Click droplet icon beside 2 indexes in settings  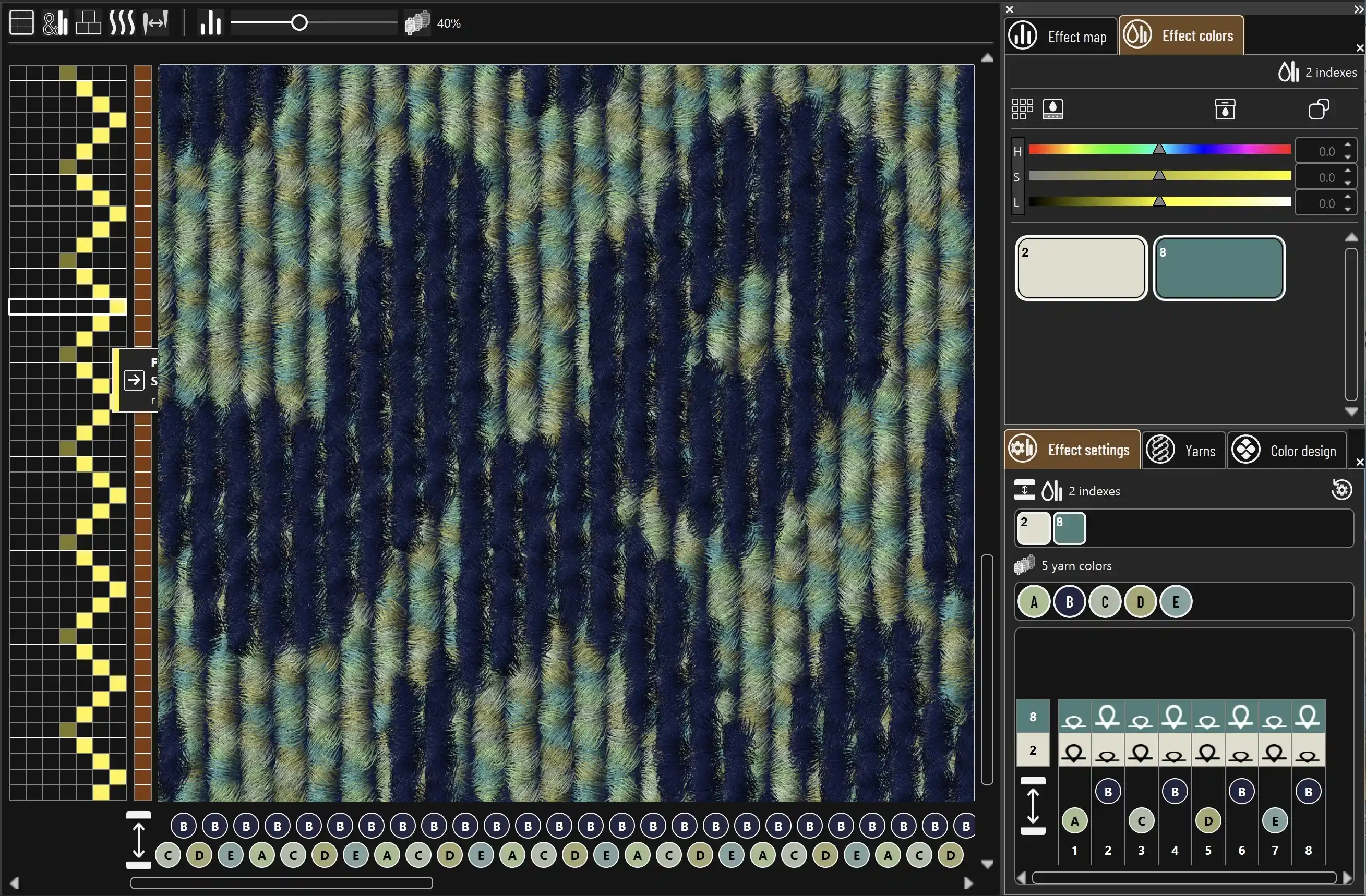(x=1052, y=490)
